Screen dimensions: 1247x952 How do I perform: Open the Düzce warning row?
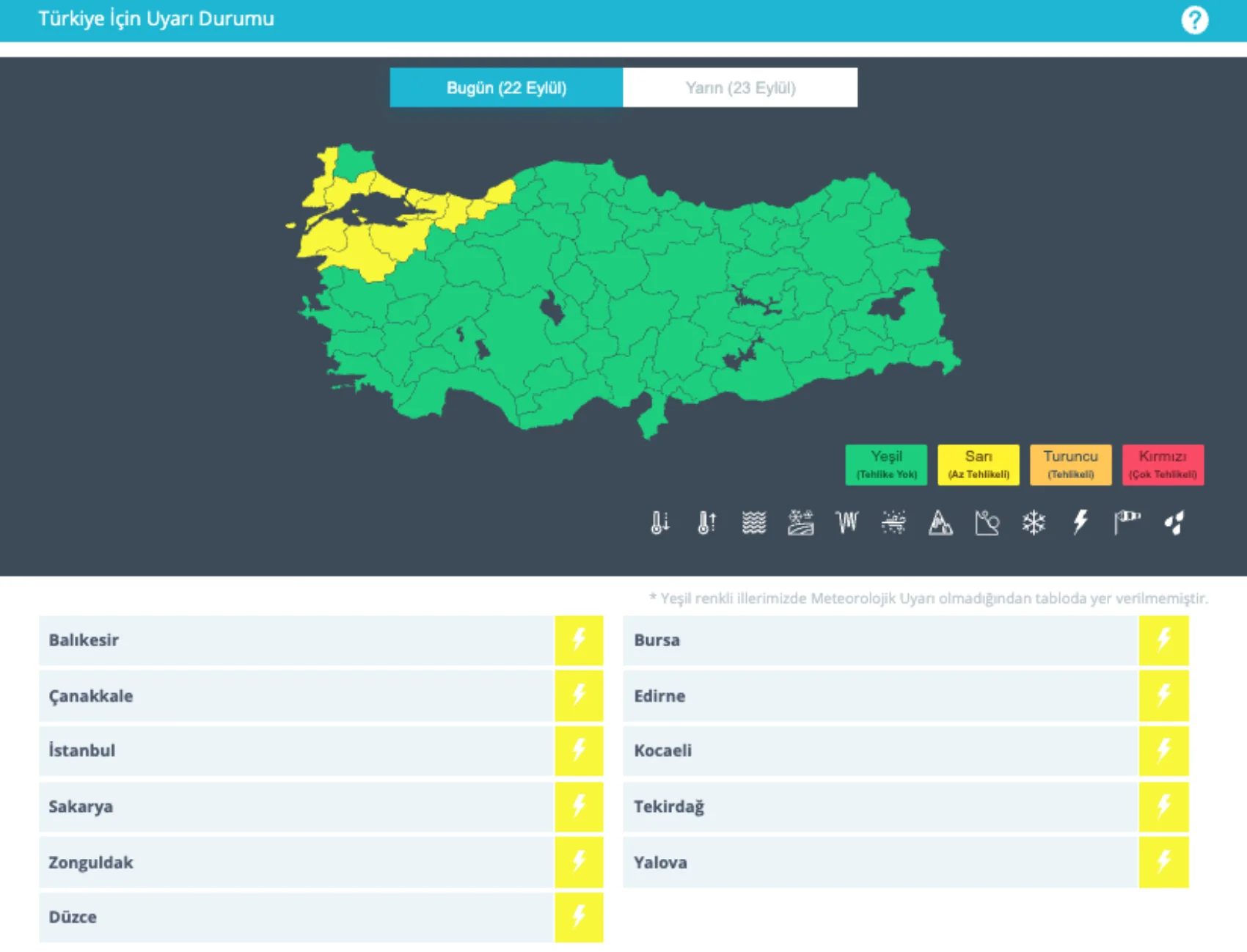coord(321,917)
